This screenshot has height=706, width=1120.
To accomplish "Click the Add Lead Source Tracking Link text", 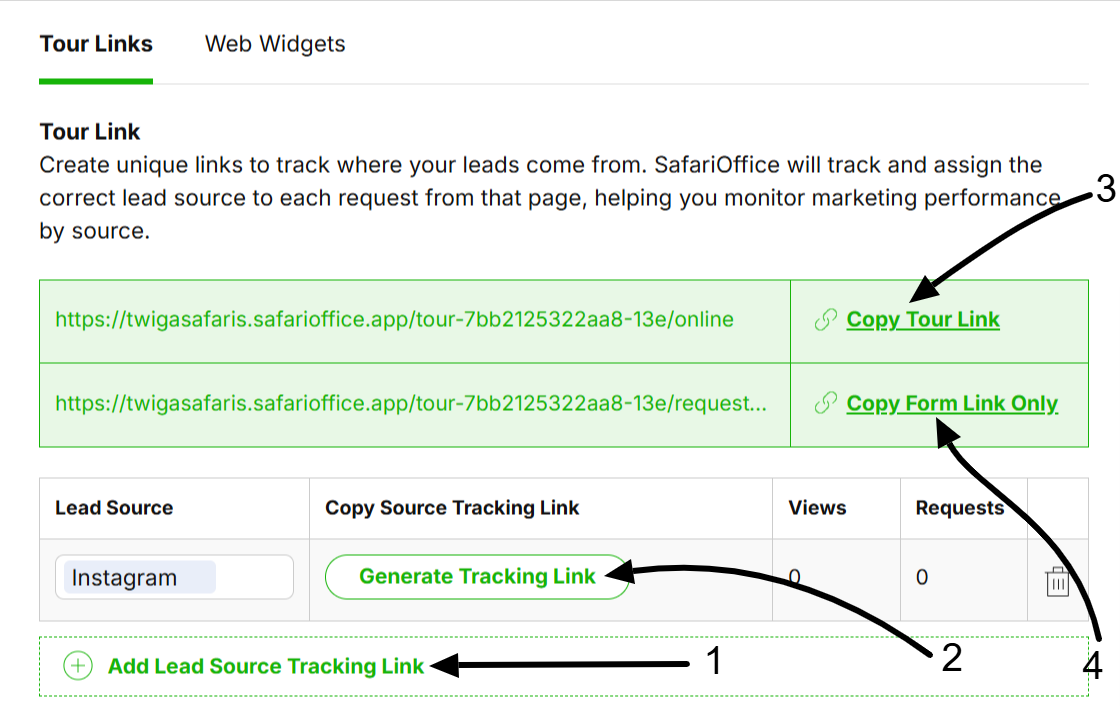I will pos(266,666).
